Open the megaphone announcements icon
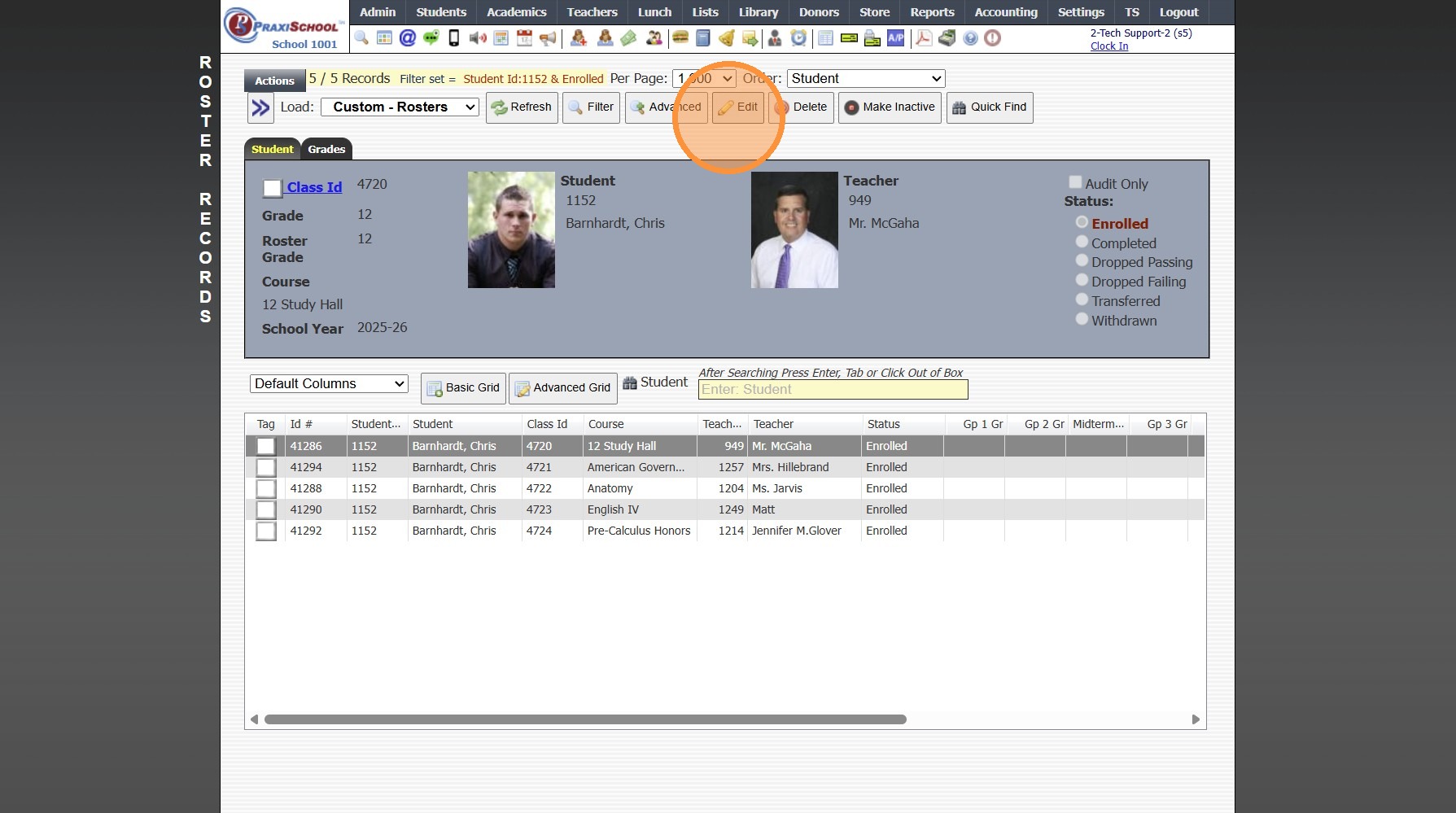1456x813 pixels. 549,38
